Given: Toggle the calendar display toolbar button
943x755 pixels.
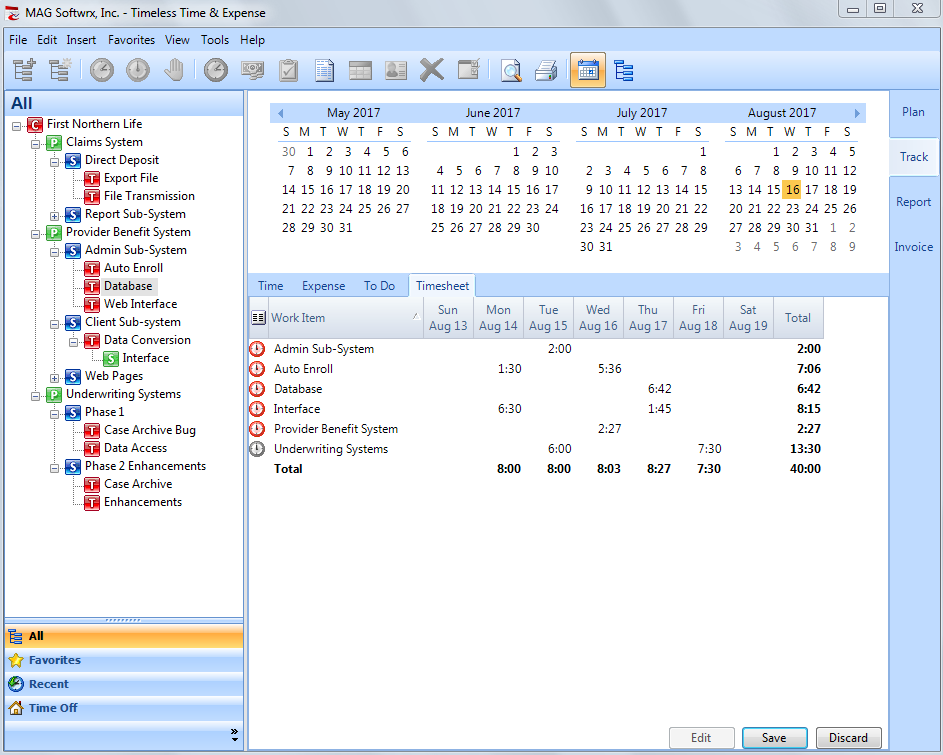Looking at the screenshot, I should 588,70.
